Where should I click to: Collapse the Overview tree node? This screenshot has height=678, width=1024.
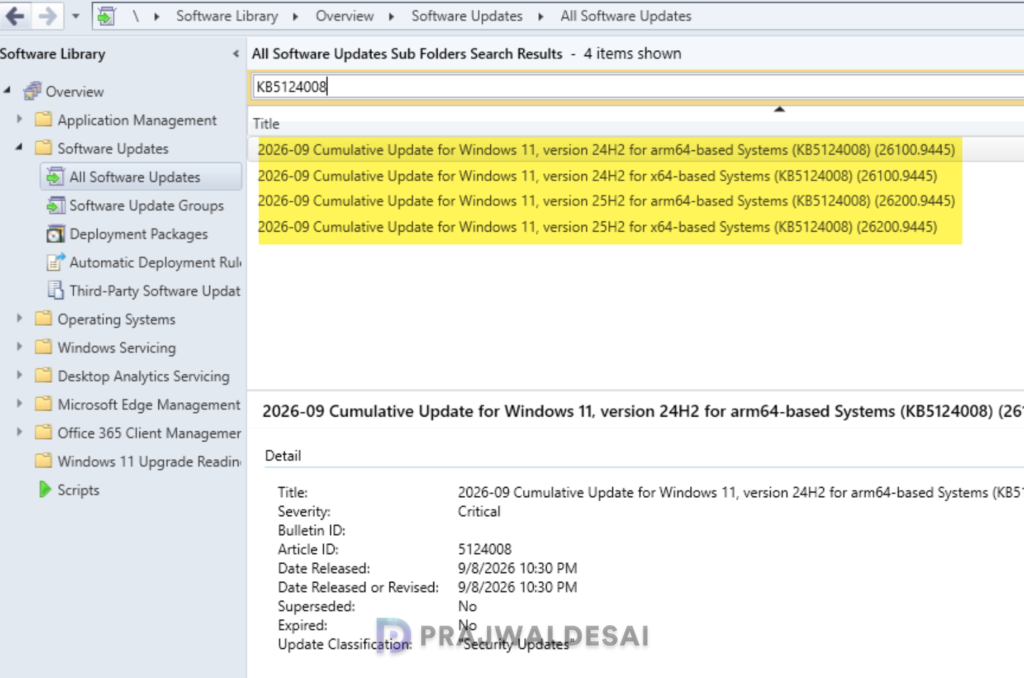coord(8,90)
